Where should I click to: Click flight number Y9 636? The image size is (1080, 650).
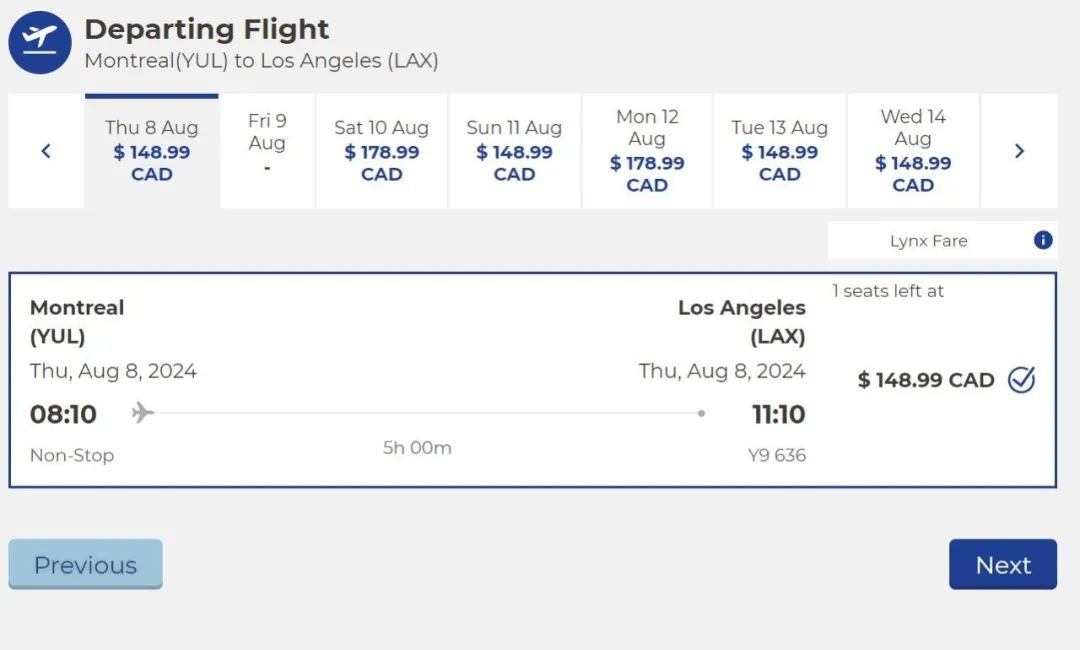pos(777,455)
